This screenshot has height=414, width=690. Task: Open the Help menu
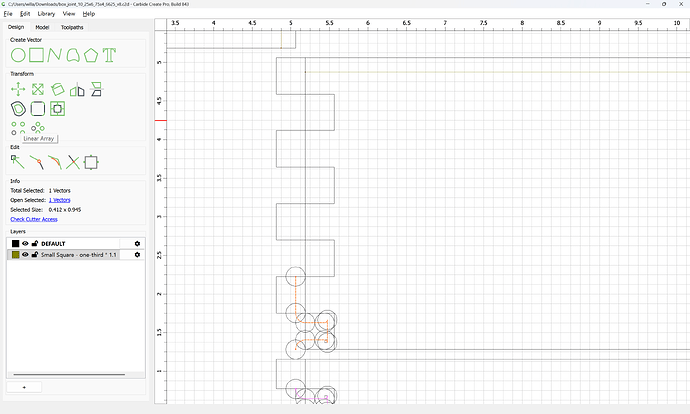88,14
